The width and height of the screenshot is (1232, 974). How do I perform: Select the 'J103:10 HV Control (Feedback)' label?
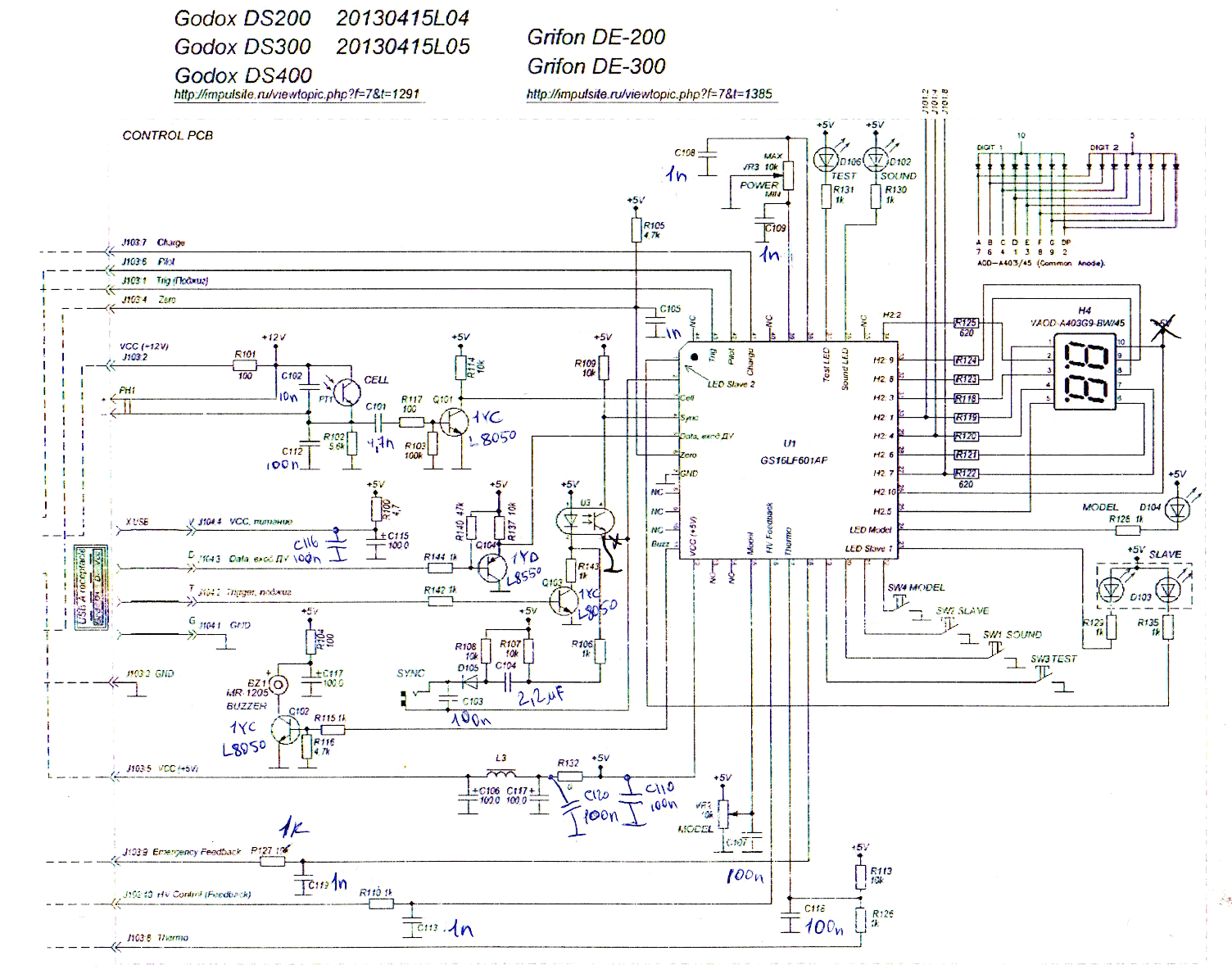click(188, 895)
